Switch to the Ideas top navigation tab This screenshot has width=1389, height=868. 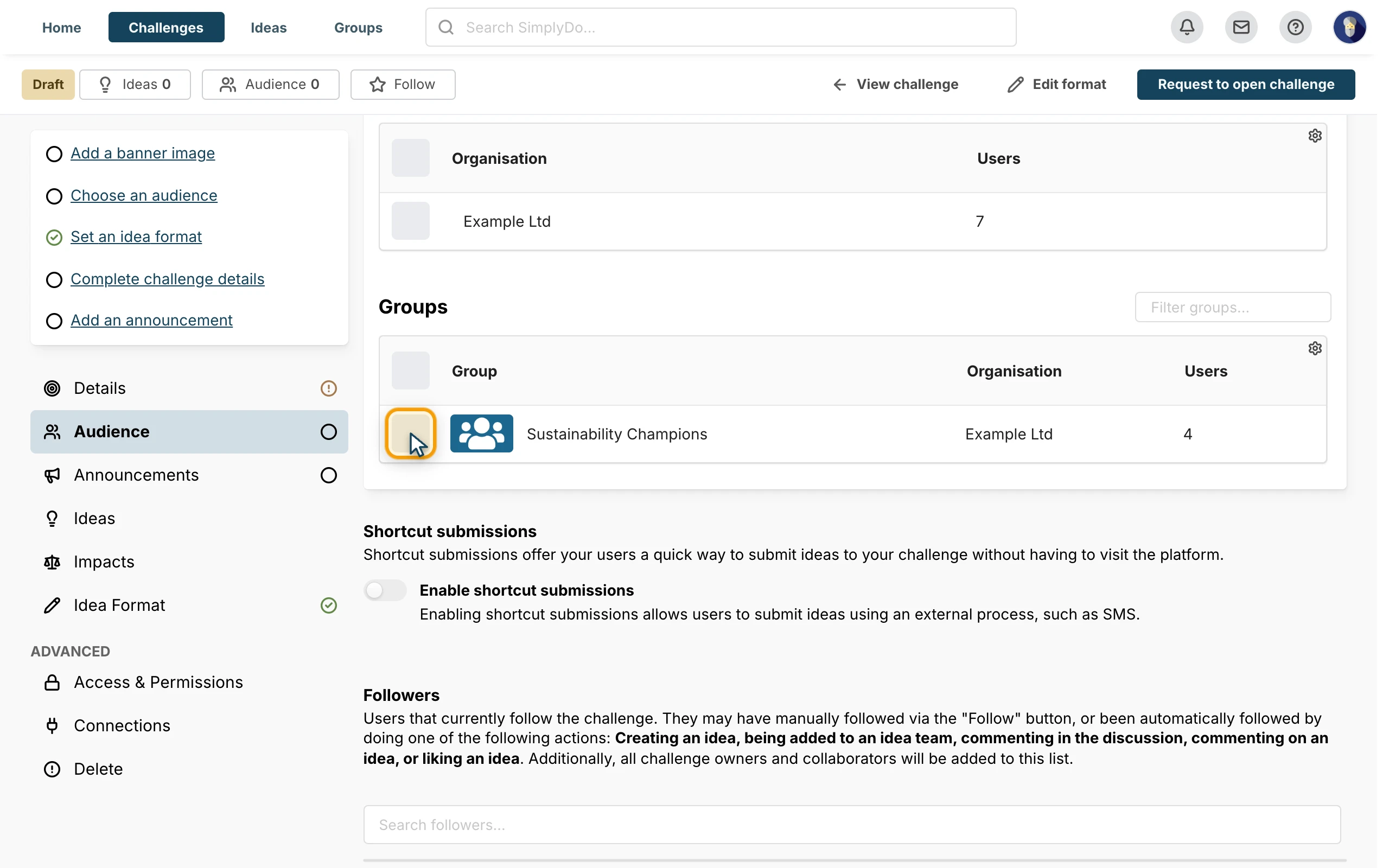(268, 27)
